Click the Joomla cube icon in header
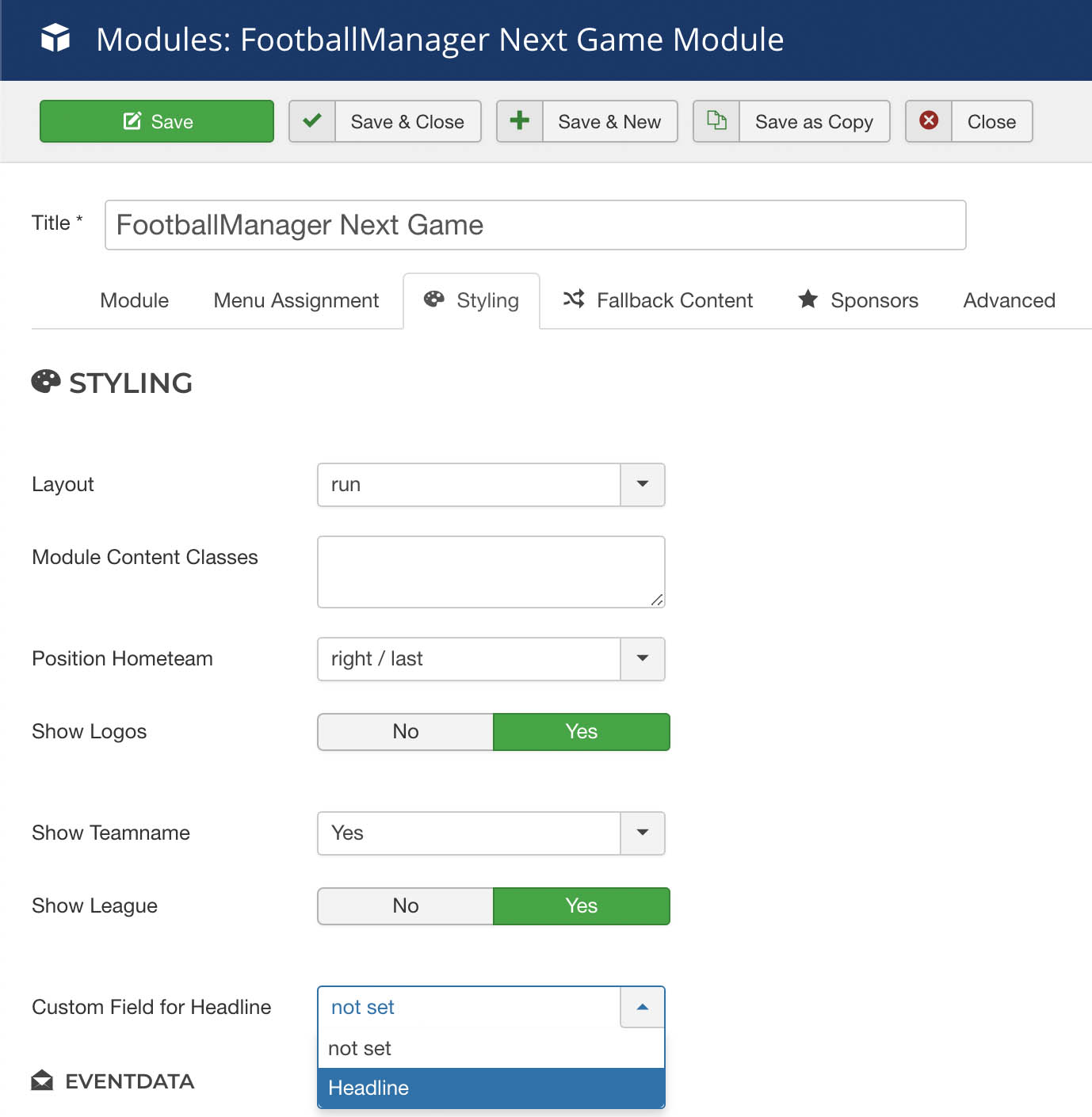Viewport: 1092px width, 1117px height. [x=55, y=39]
